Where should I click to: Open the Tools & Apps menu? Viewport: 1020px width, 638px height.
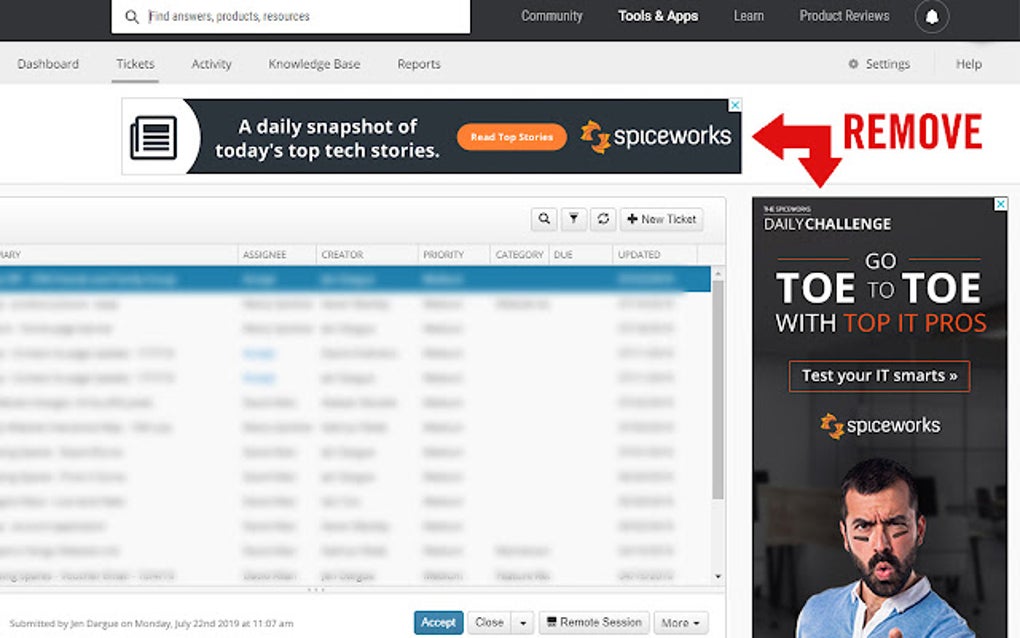tap(657, 16)
